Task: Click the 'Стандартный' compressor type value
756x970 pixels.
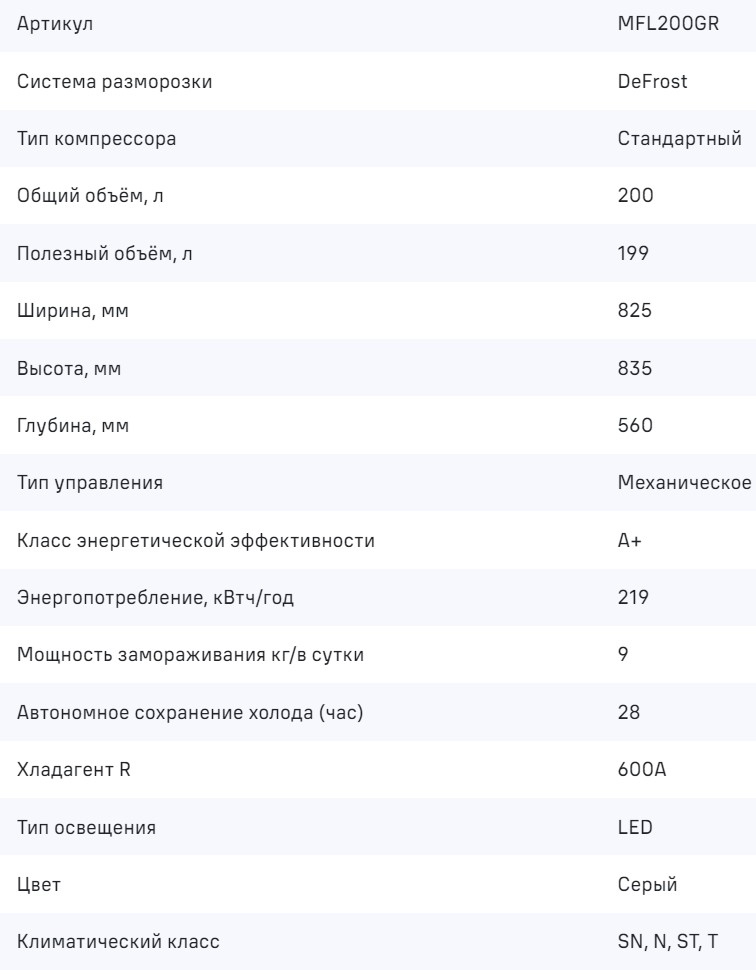Action: click(x=680, y=138)
